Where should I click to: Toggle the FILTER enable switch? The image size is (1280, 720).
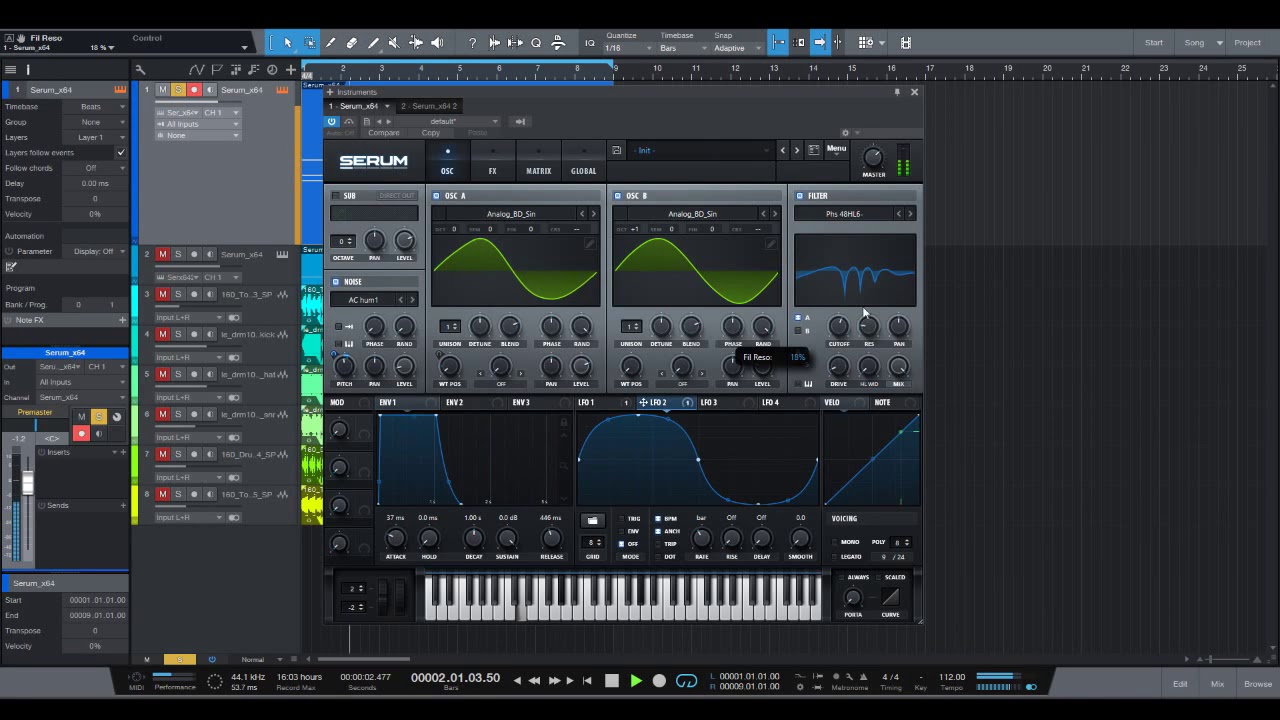800,196
